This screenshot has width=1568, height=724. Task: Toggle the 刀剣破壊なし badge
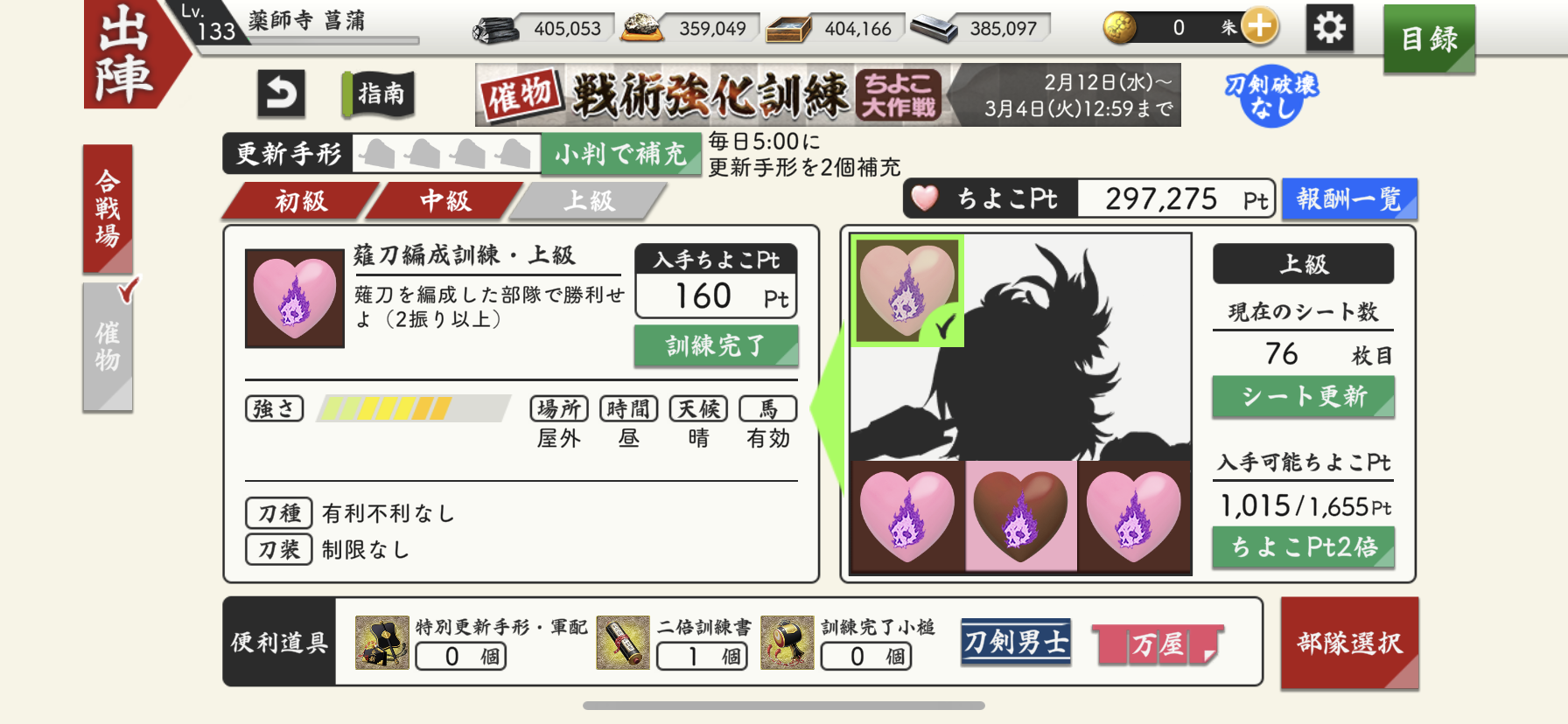[x=1271, y=96]
